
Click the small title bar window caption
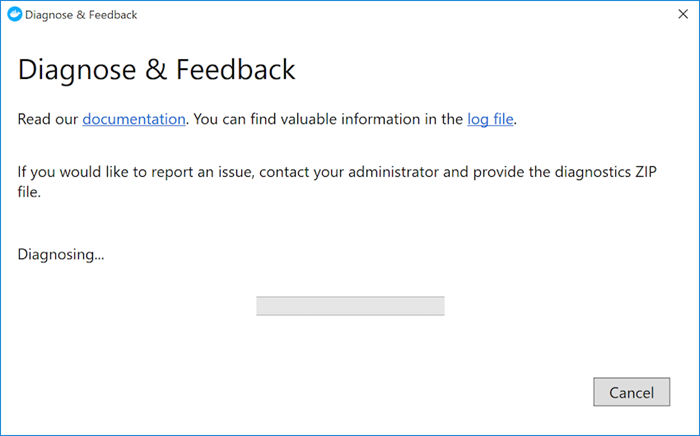(x=79, y=15)
